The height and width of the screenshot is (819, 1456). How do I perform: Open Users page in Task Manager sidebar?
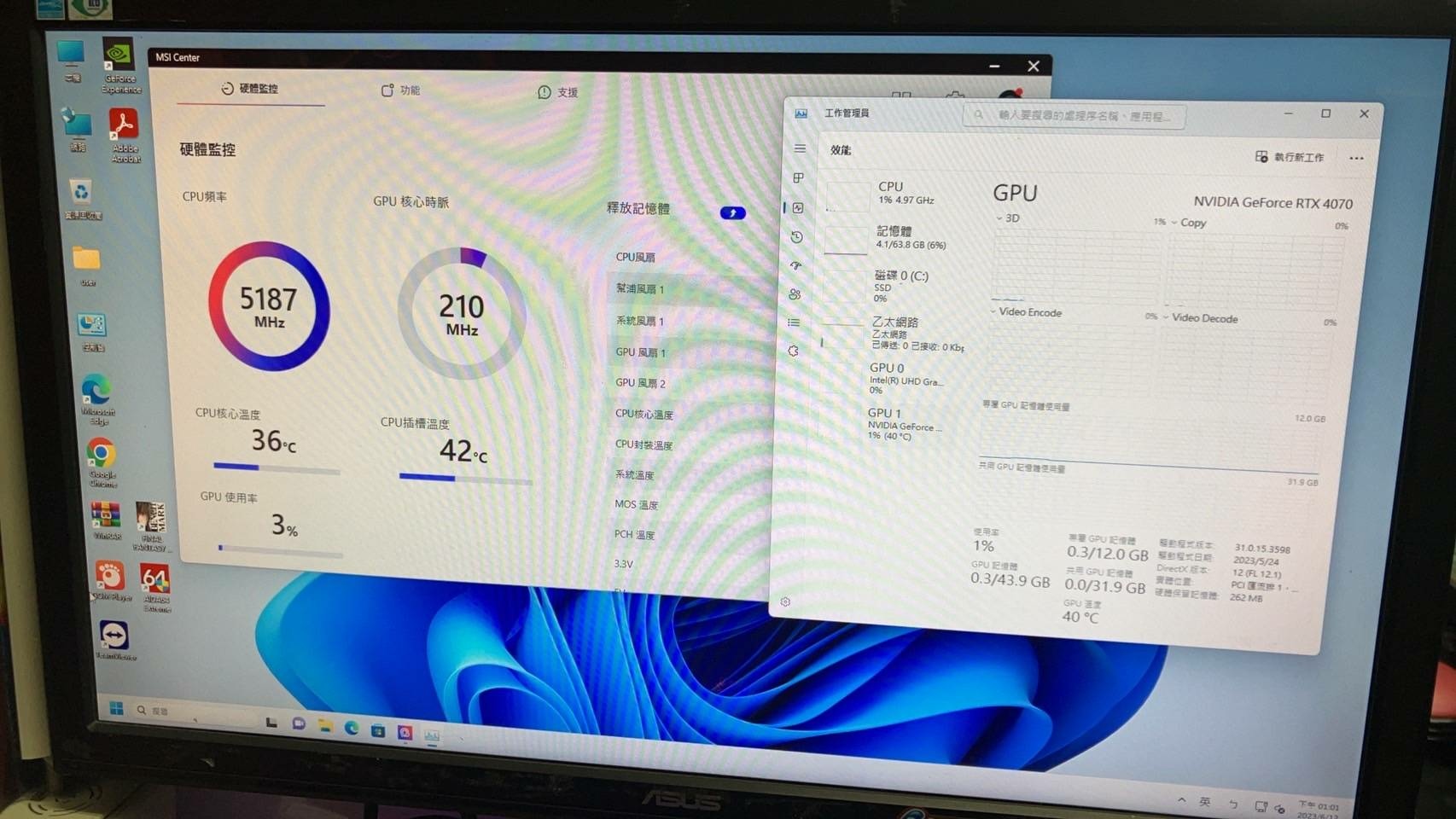795,294
